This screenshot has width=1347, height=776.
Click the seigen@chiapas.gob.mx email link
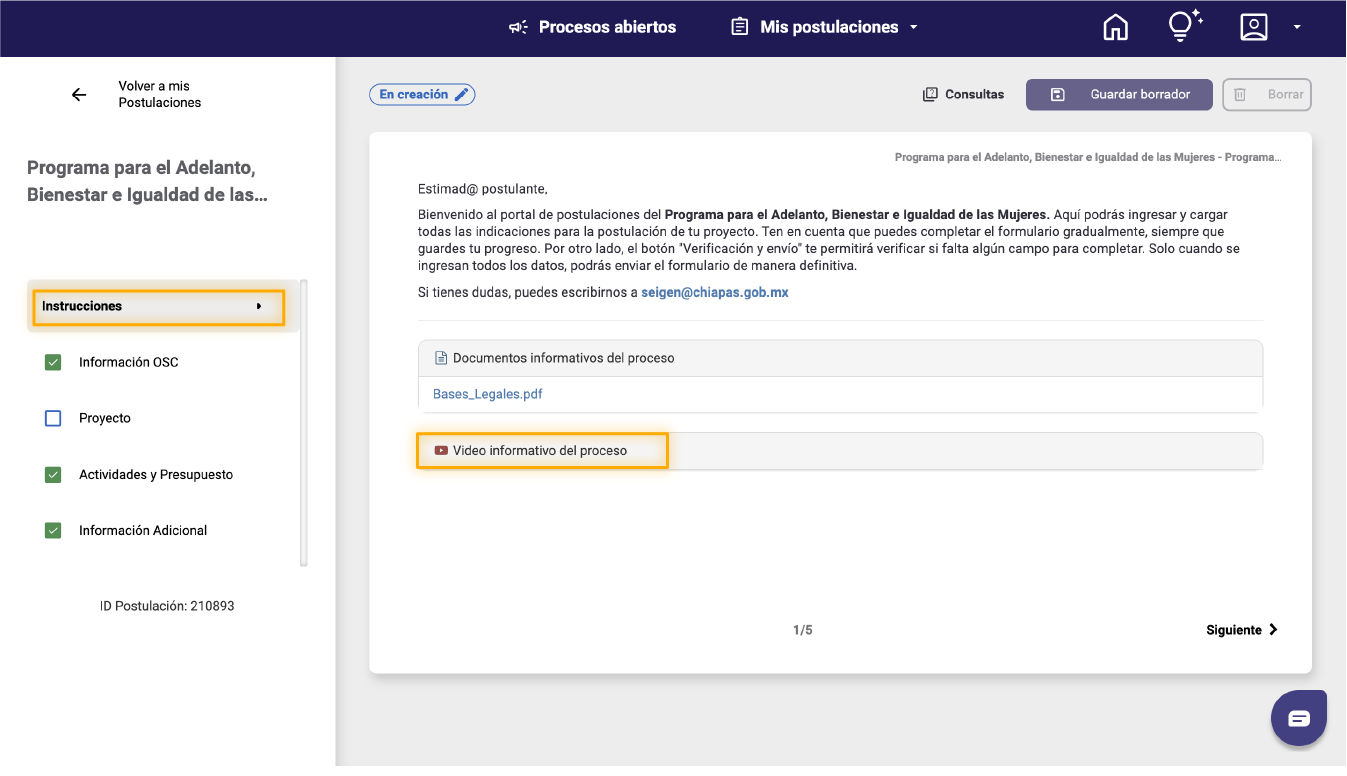pos(715,292)
